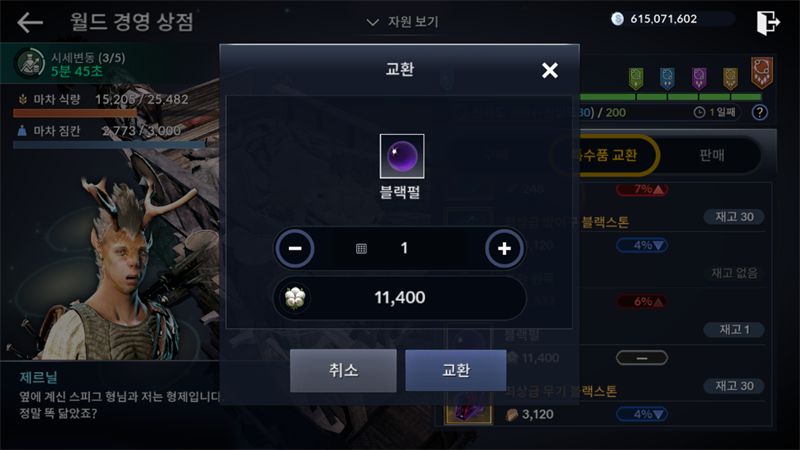
Task: Go back with the arrow icon
Action: point(30,22)
